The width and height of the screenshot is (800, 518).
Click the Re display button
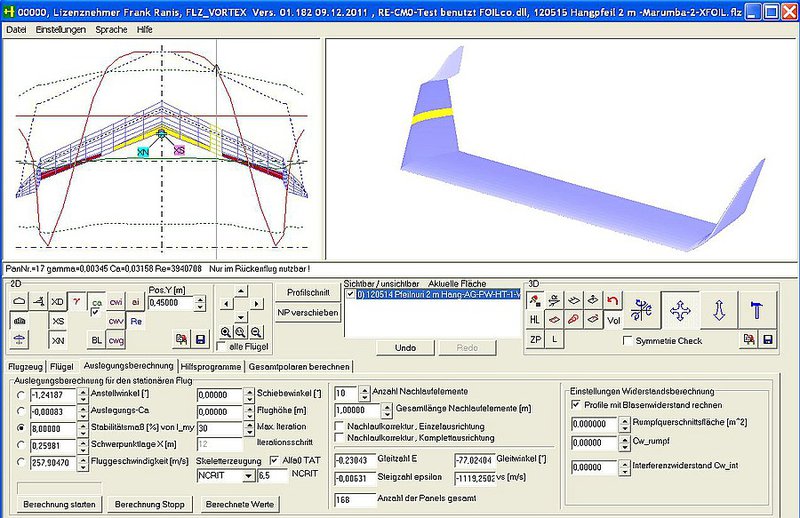[136, 321]
